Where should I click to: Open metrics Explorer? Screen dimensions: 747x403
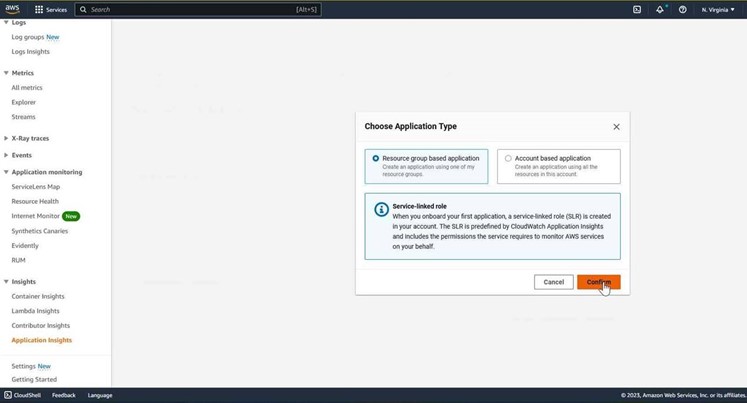(23, 102)
